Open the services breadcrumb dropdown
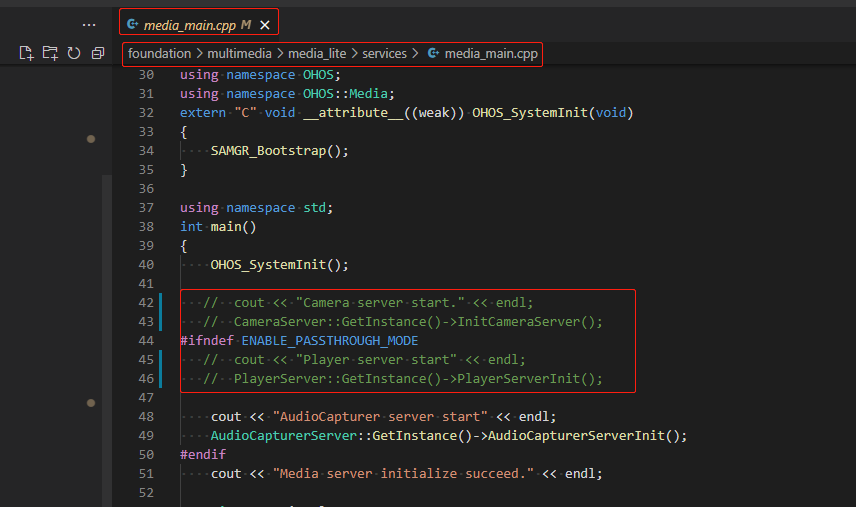The image size is (856, 507). [x=384, y=53]
